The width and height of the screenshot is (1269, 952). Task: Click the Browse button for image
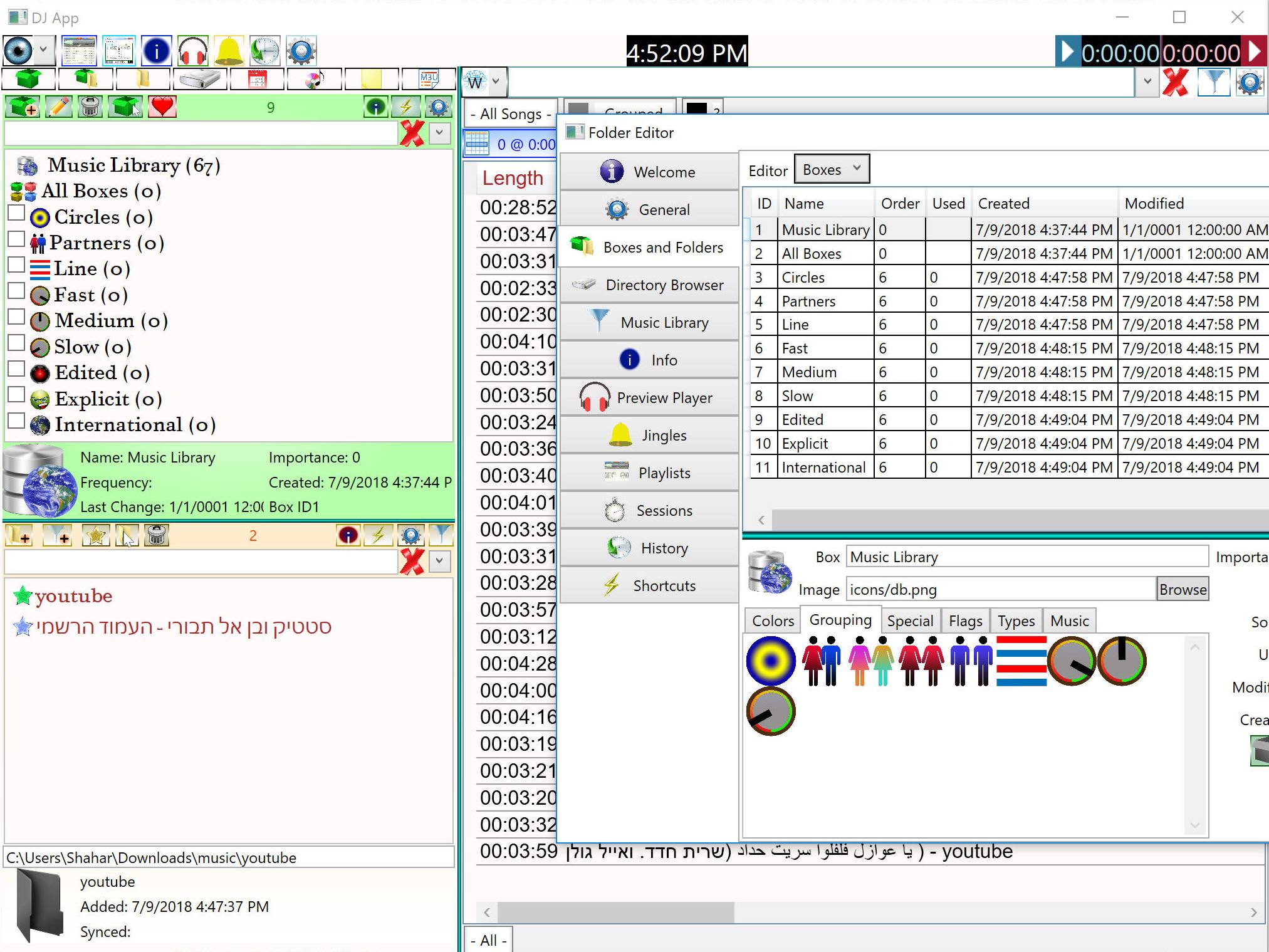coord(1182,589)
